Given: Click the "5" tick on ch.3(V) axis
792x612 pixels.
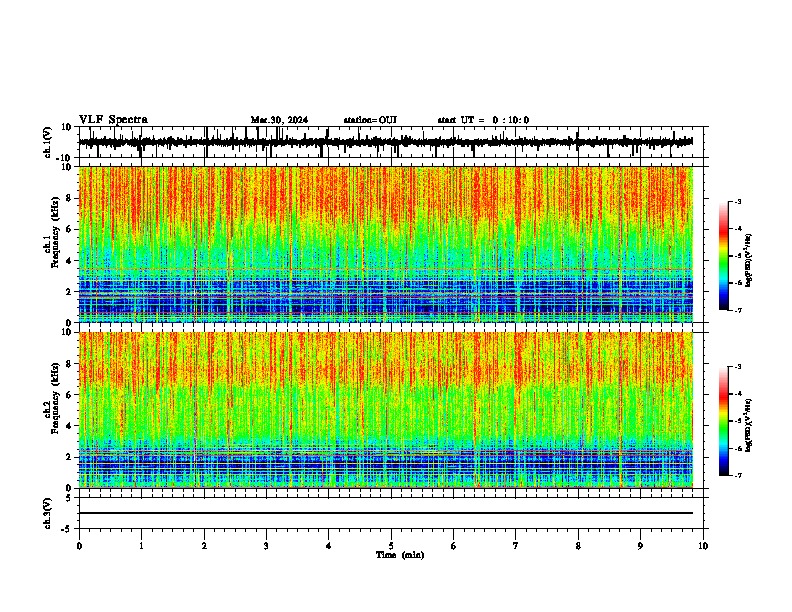Looking at the screenshot, I should click(x=70, y=498).
